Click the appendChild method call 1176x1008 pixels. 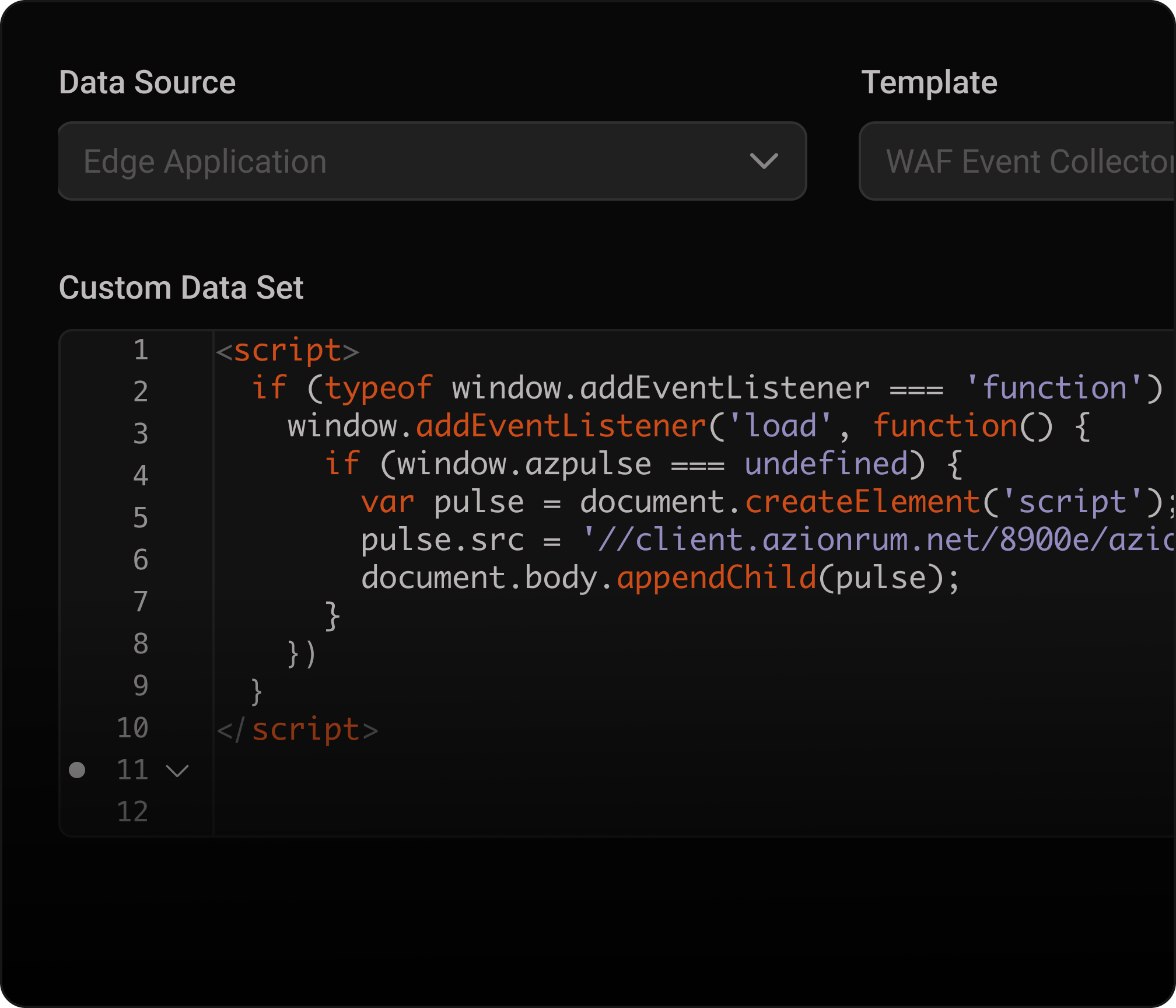click(716, 578)
